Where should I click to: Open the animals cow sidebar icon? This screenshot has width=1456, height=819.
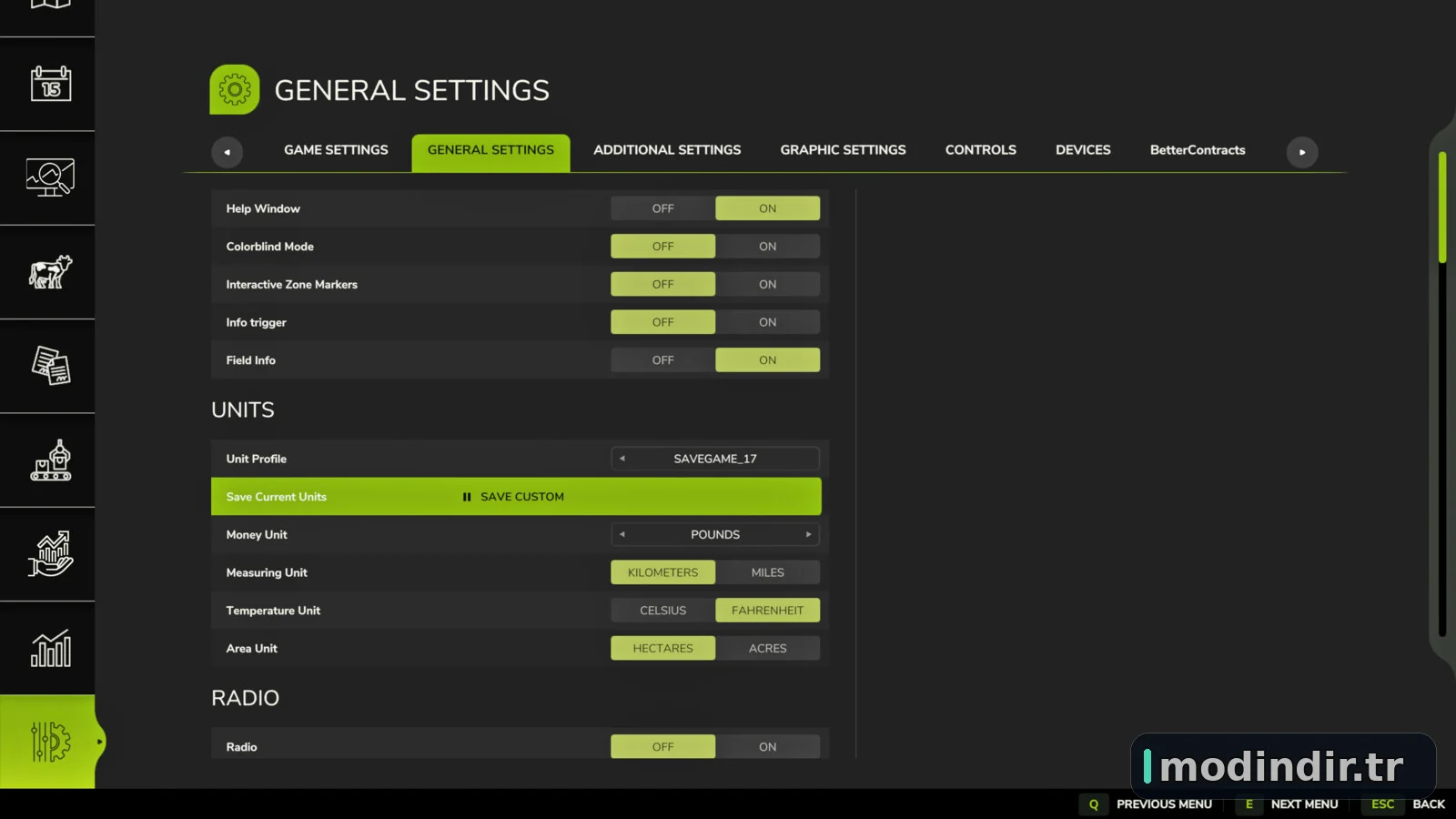click(51, 271)
